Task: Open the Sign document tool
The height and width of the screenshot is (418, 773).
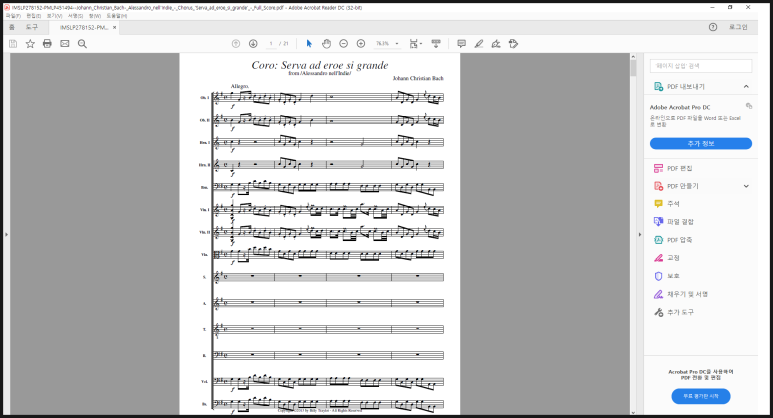Action: (496, 44)
